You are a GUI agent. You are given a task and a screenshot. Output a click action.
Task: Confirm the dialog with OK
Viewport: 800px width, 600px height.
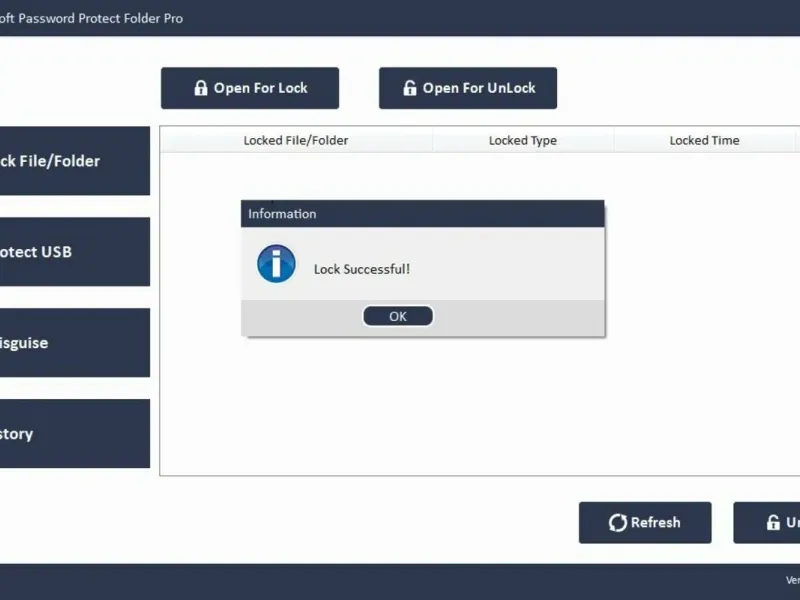[398, 316]
